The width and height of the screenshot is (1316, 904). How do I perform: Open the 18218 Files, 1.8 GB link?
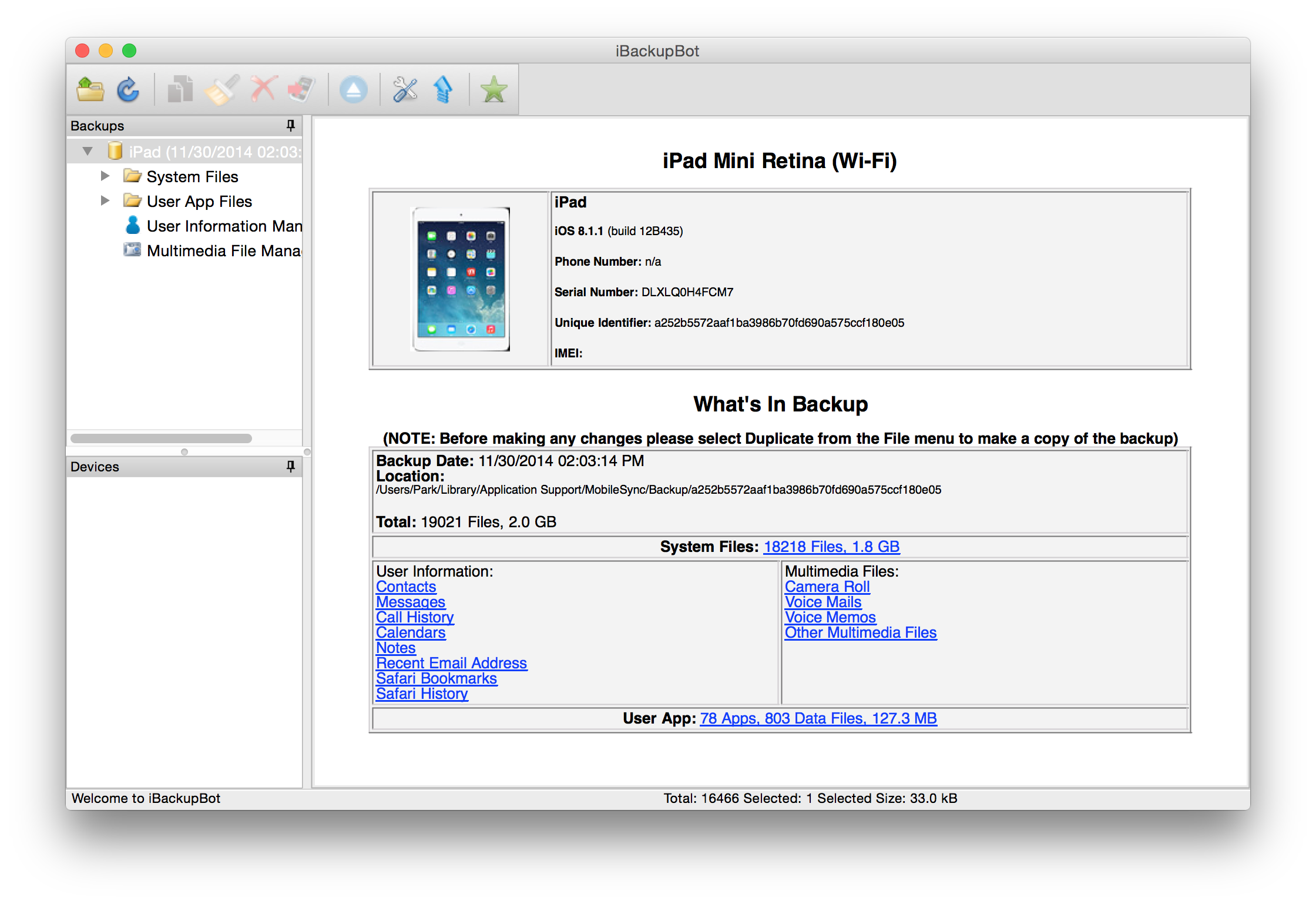coord(831,547)
